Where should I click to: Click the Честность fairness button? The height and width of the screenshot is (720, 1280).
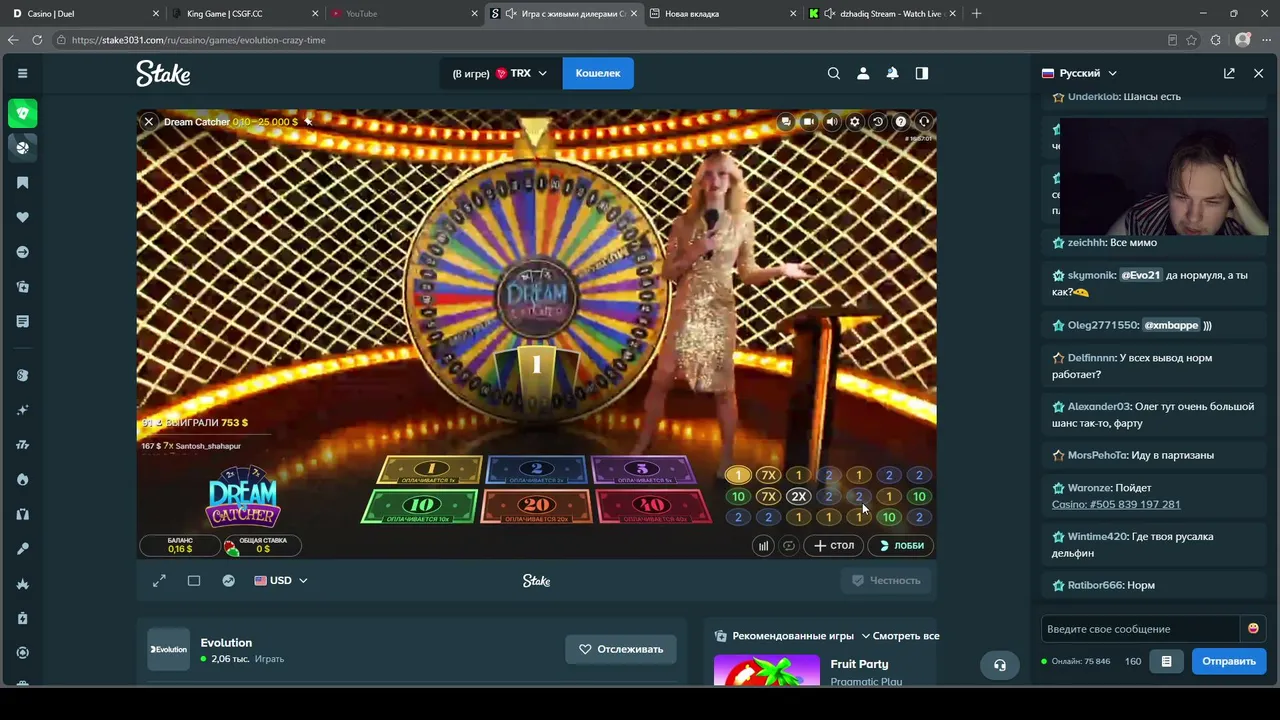click(x=886, y=581)
